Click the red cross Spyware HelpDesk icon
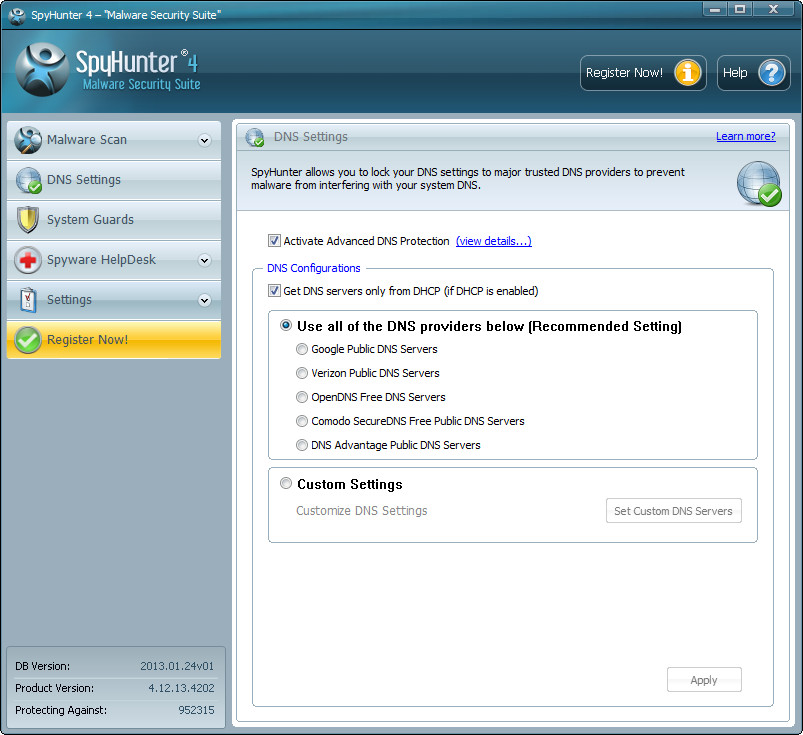Image resolution: width=803 pixels, height=735 pixels. click(28, 260)
